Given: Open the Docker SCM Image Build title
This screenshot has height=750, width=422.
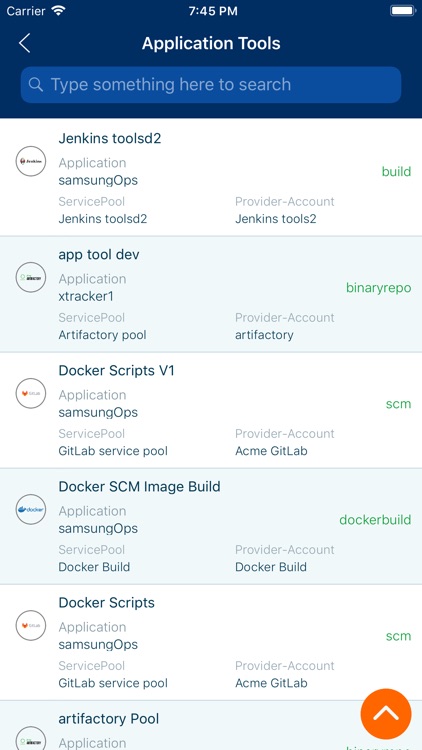Looking at the screenshot, I should click(x=139, y=487).
